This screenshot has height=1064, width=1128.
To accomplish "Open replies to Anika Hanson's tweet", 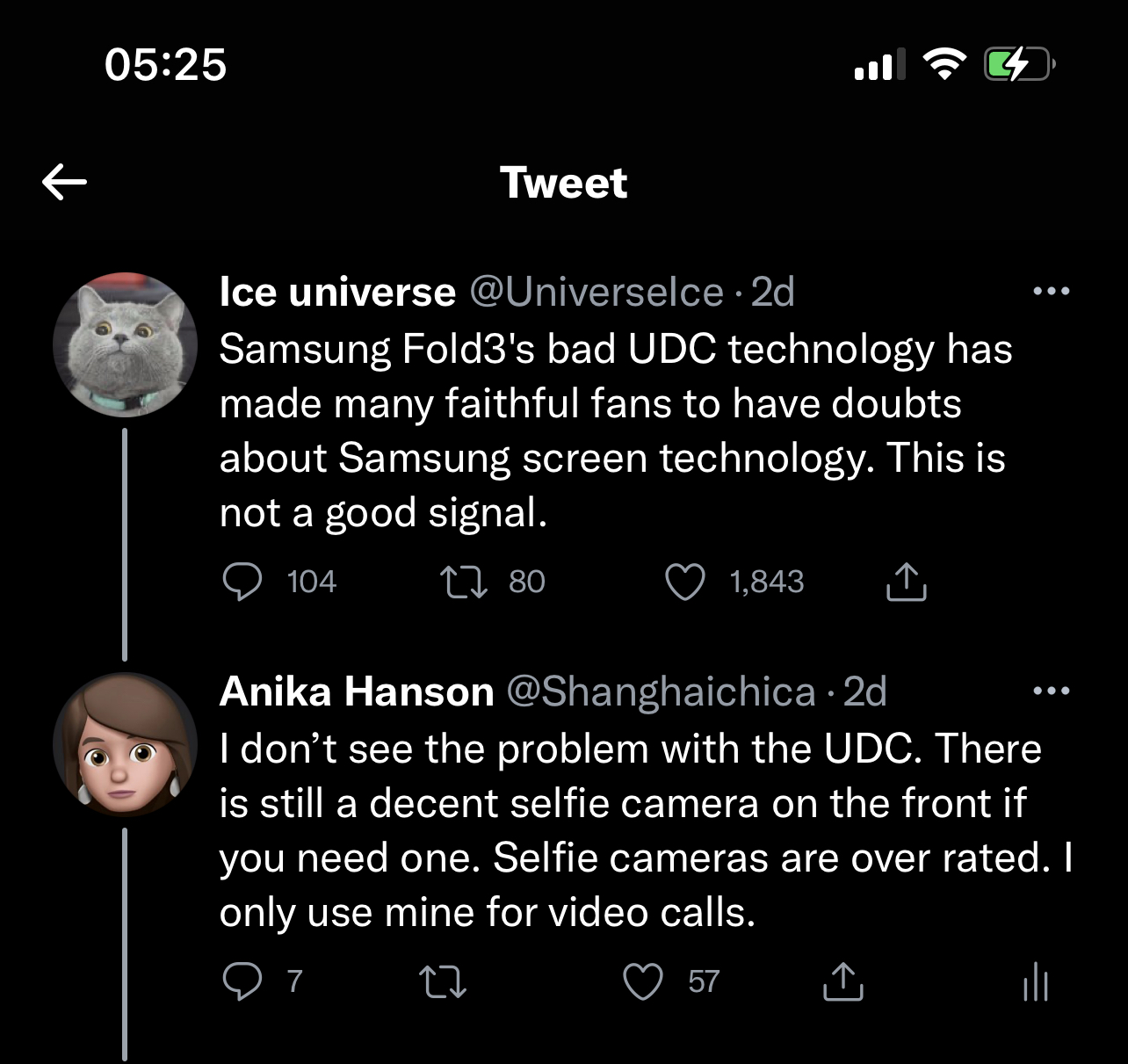I will point(244,982).
